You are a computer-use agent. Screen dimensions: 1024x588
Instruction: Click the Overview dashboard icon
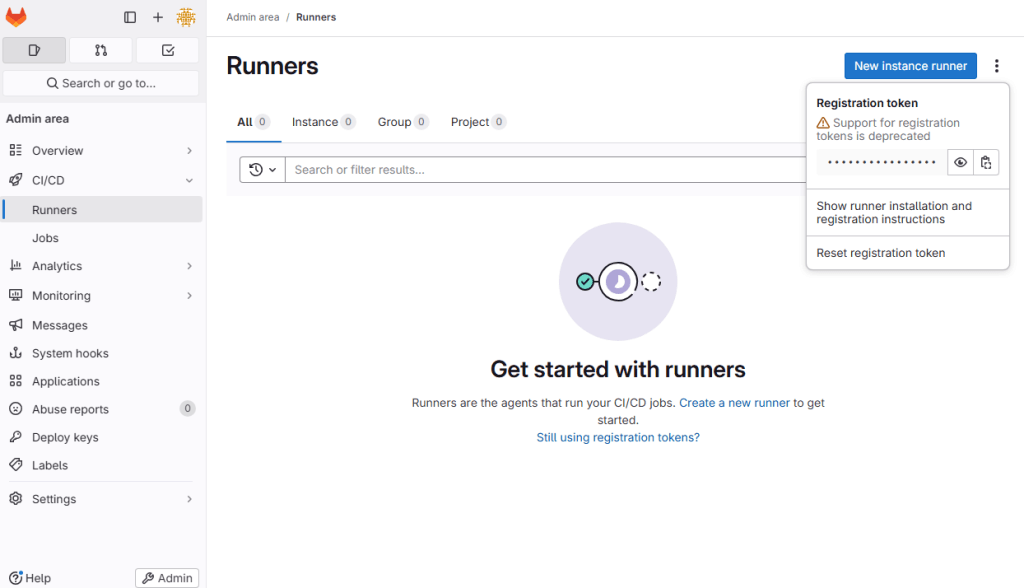[x=16, y=150]
